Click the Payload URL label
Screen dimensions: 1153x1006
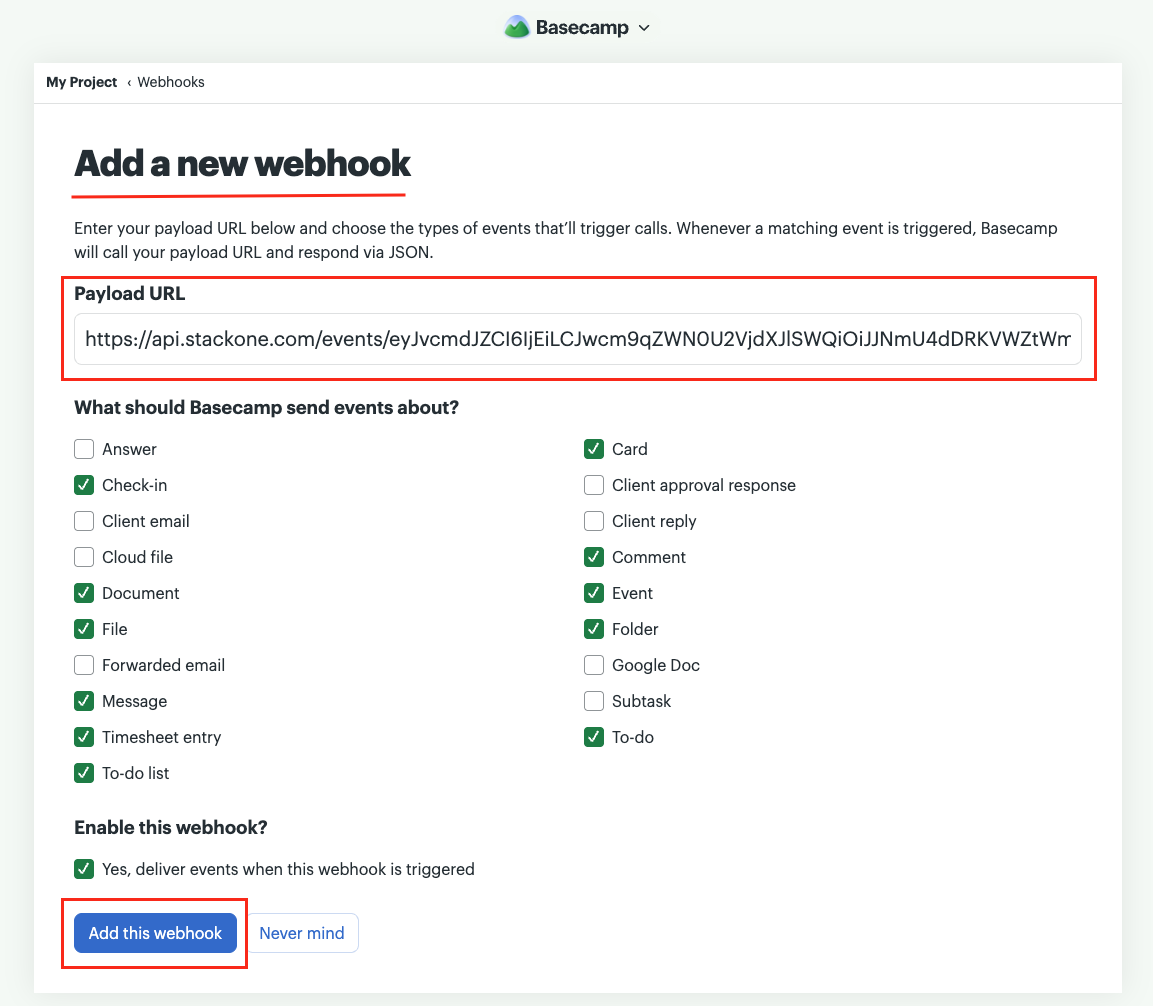[129, 293]
